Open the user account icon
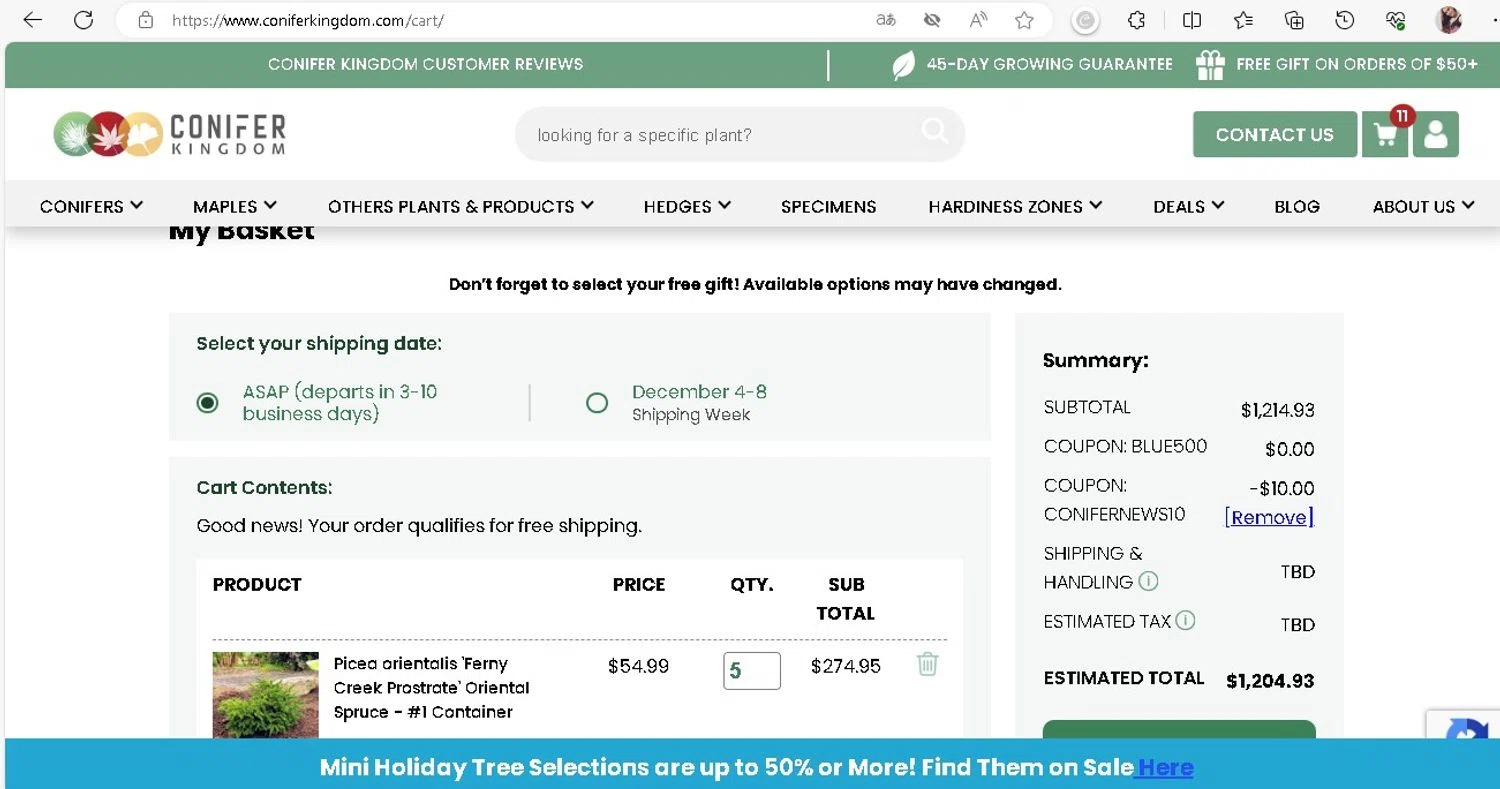 1436,135
